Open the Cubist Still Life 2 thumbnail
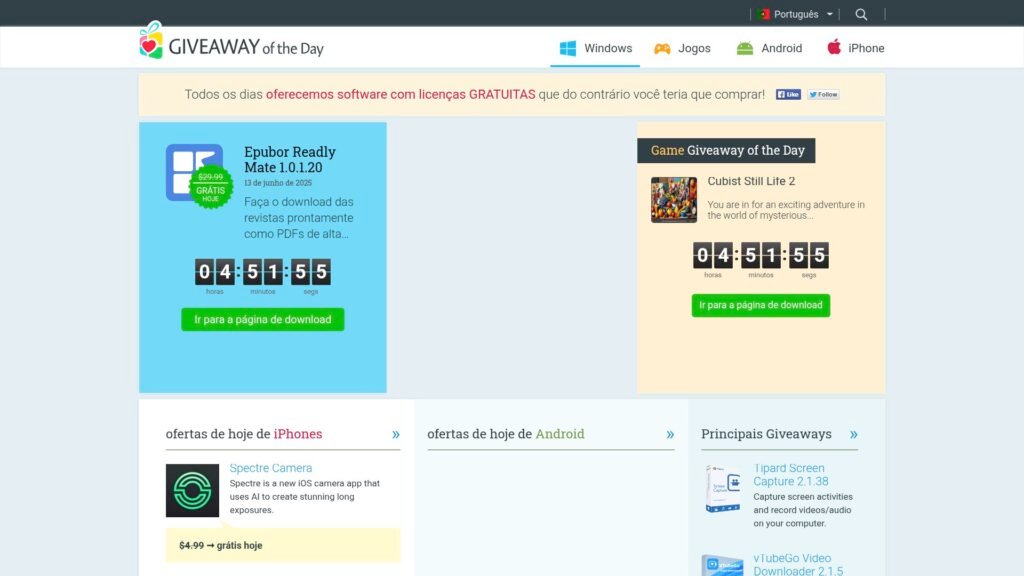This screenshot has width=1024, height=576. coord(674,200)
